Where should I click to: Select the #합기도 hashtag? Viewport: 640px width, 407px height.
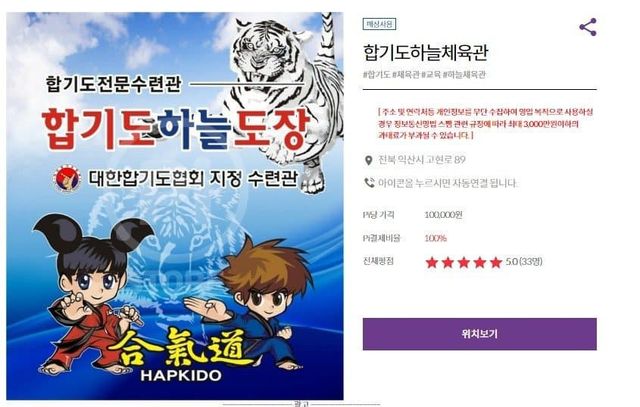(x=376, y=75)
